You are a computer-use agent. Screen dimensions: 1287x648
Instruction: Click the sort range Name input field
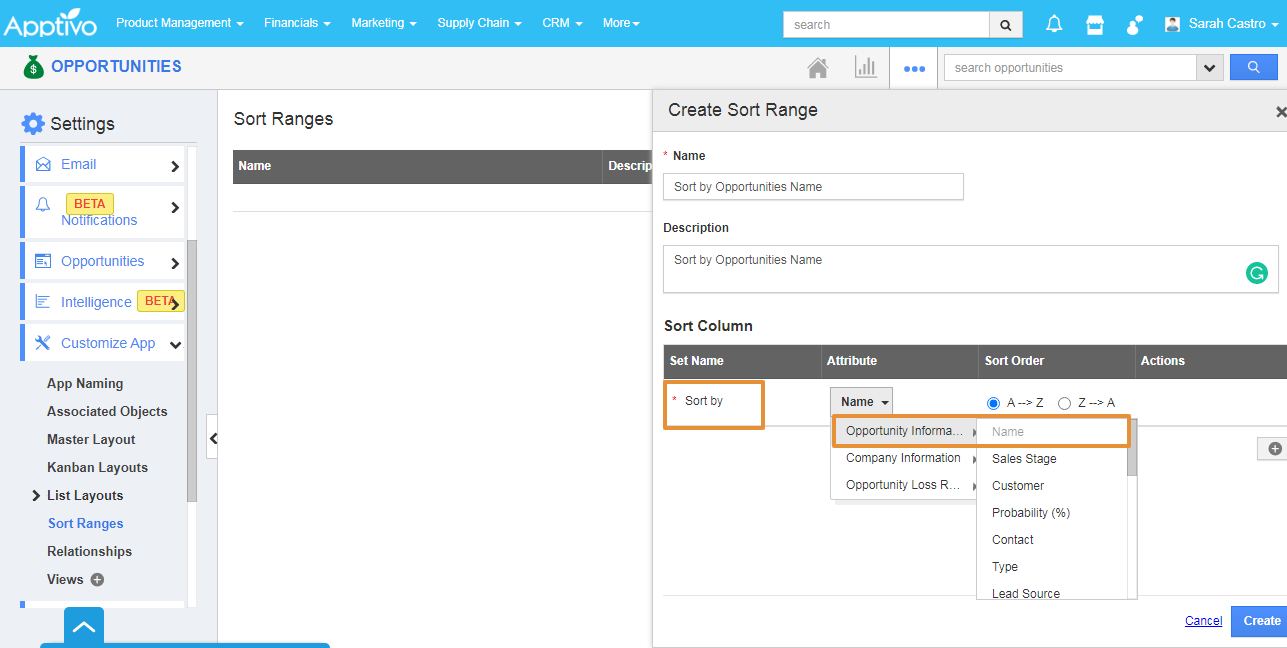(813, 187)
